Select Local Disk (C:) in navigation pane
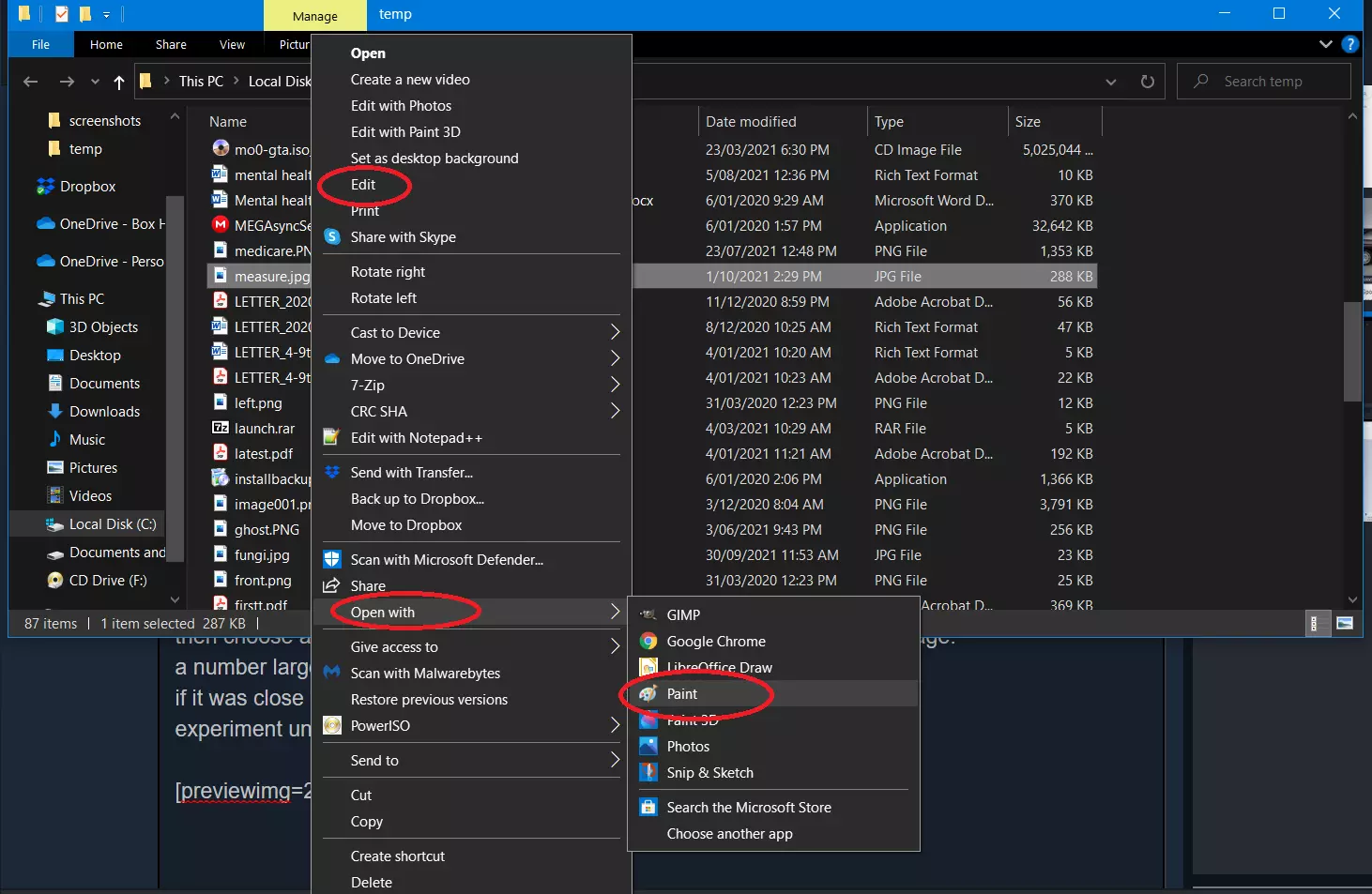 click(113, 523)
